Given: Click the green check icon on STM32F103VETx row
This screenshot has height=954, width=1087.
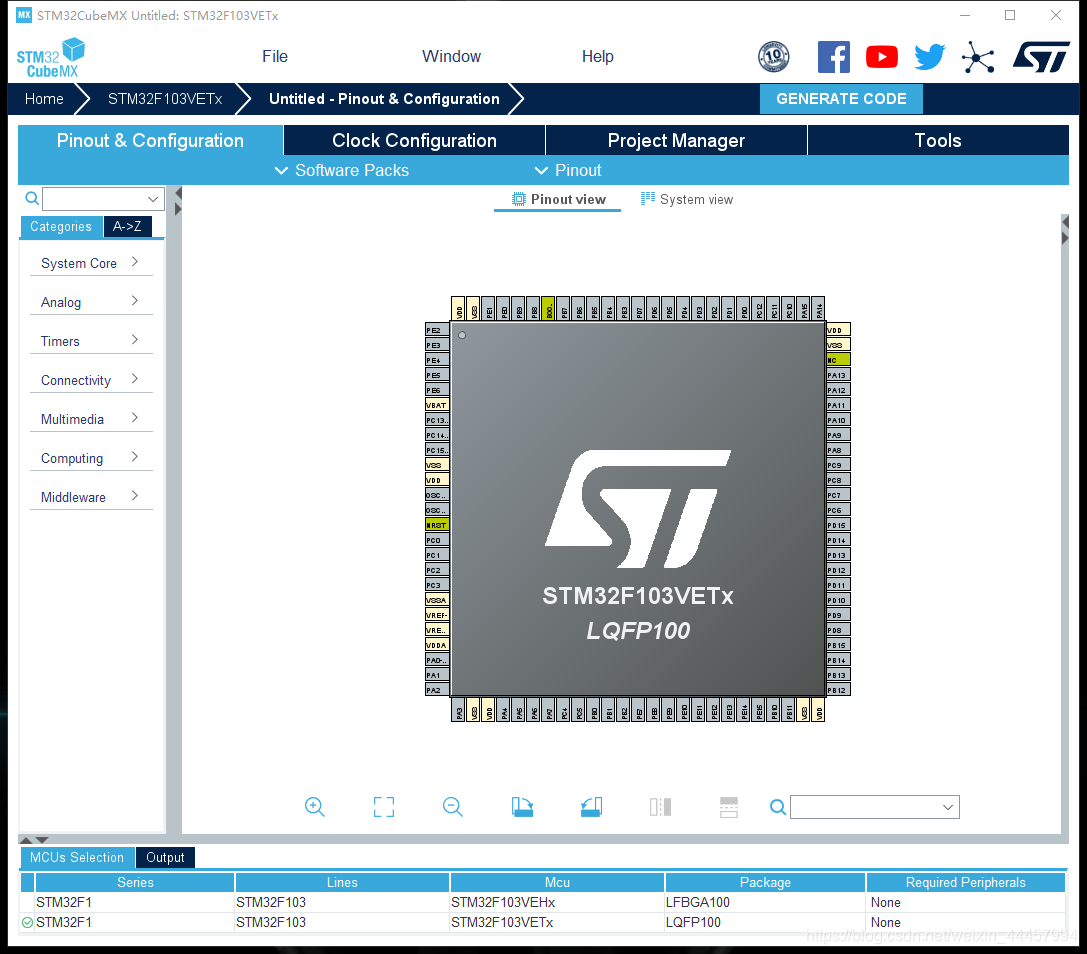Looking at the screenshot, I should [28, 923].
